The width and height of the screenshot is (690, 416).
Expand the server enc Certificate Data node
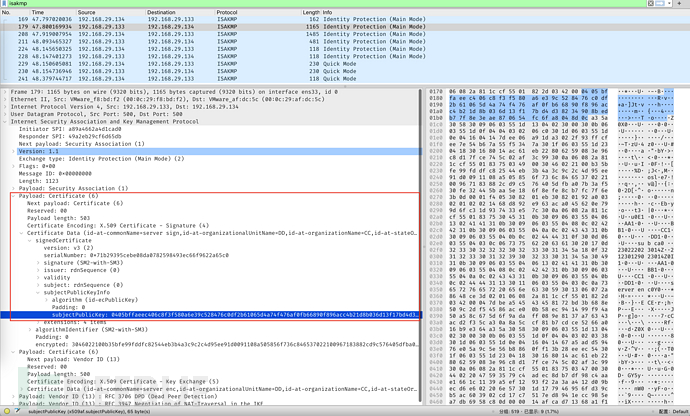(x=21, y=389)
